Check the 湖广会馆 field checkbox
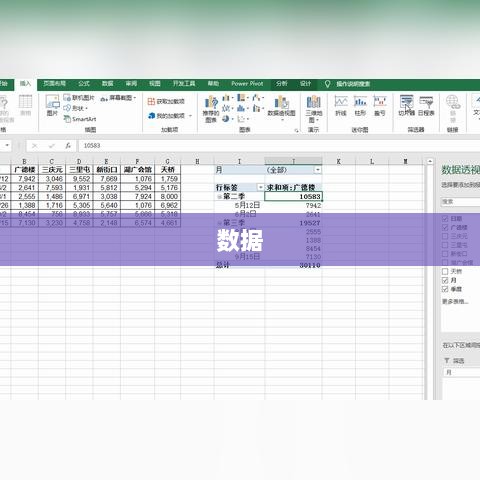480x480 pixels. click(x=445, y=263)
